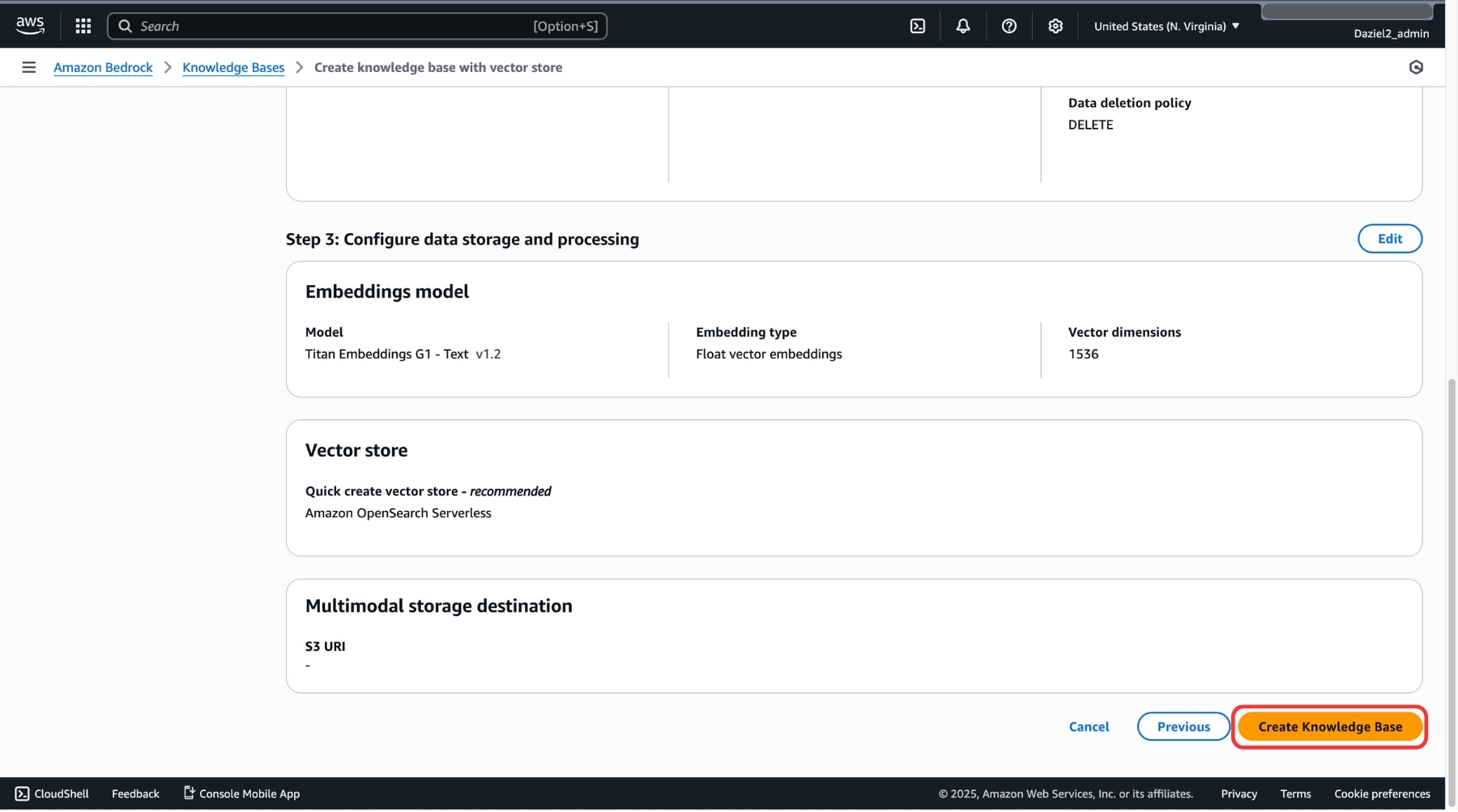
Task: Click the page vertical scrollbar
Action: [1451, 567]
